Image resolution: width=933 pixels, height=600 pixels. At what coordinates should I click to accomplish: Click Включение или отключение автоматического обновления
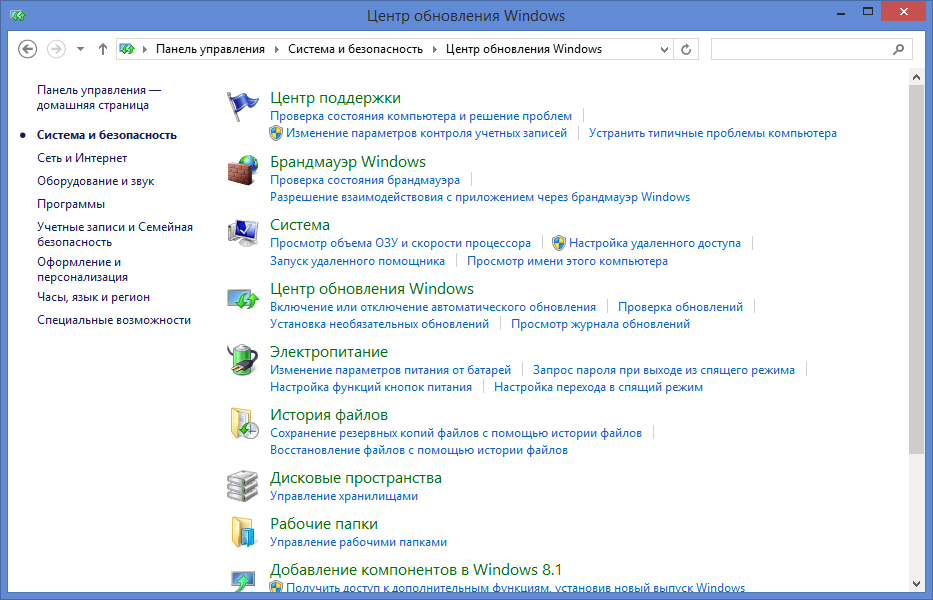coord(433,307)
